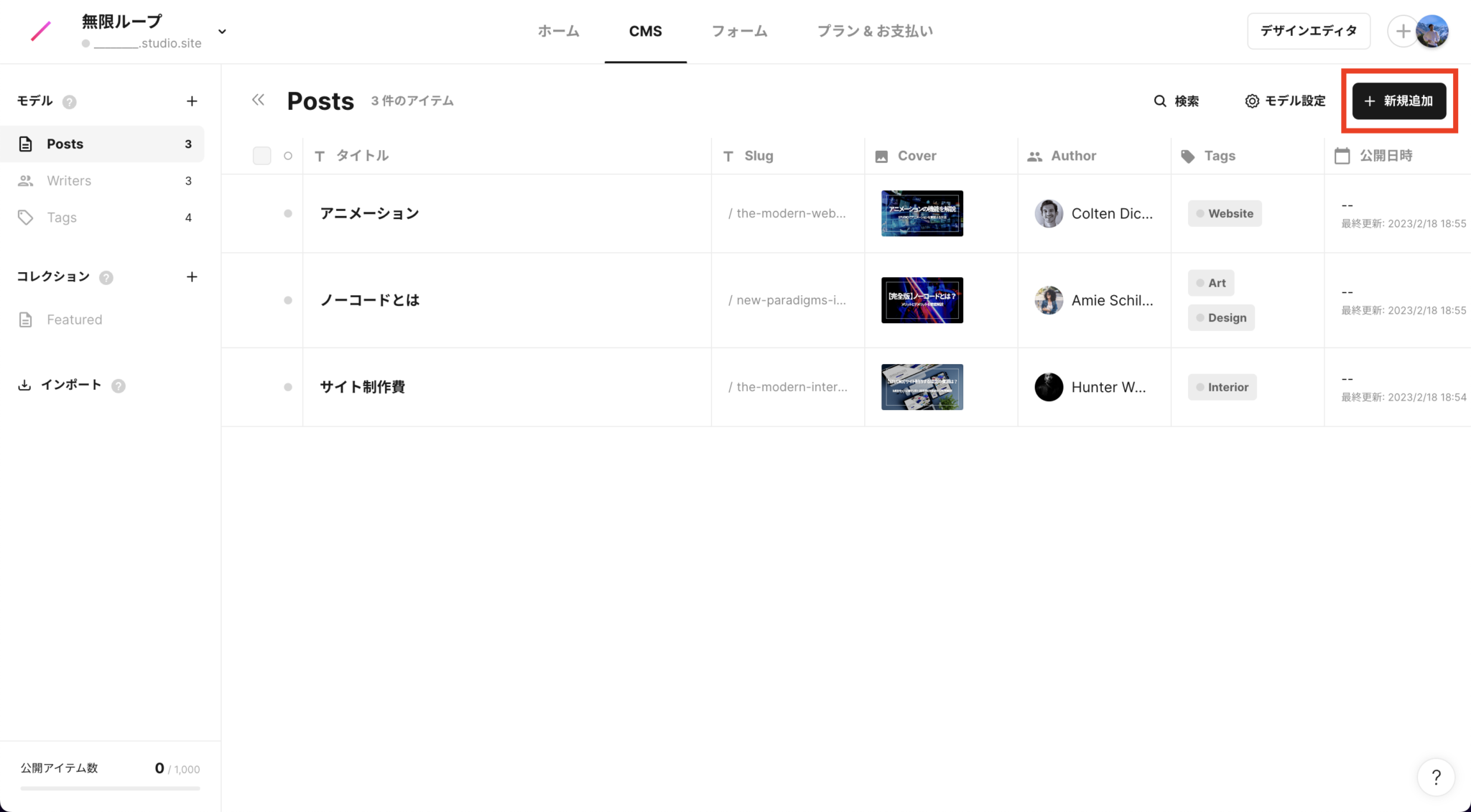Click the 新規追加 button
The width and height of the screenshot is (1471, 812).
coord(1398,101)
